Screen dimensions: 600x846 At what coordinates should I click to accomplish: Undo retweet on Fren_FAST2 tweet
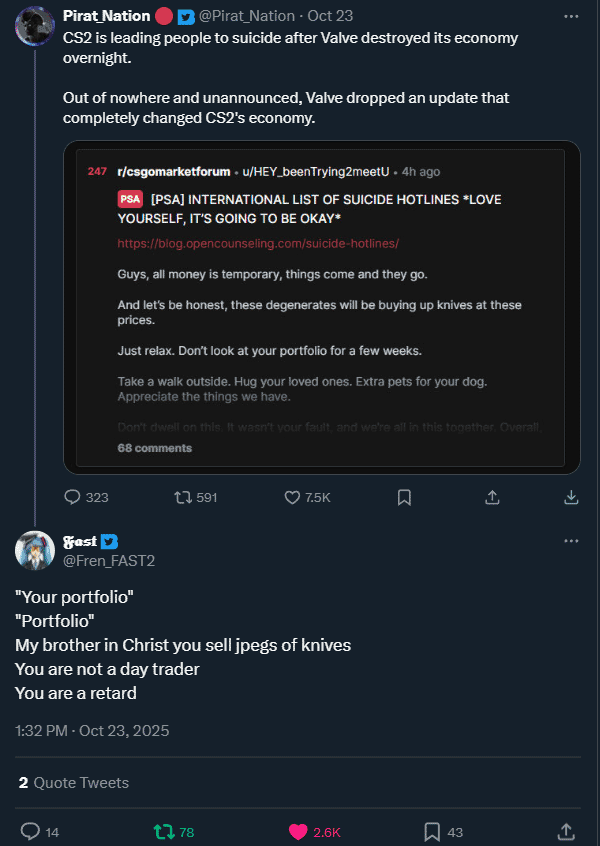click(160, 831)
